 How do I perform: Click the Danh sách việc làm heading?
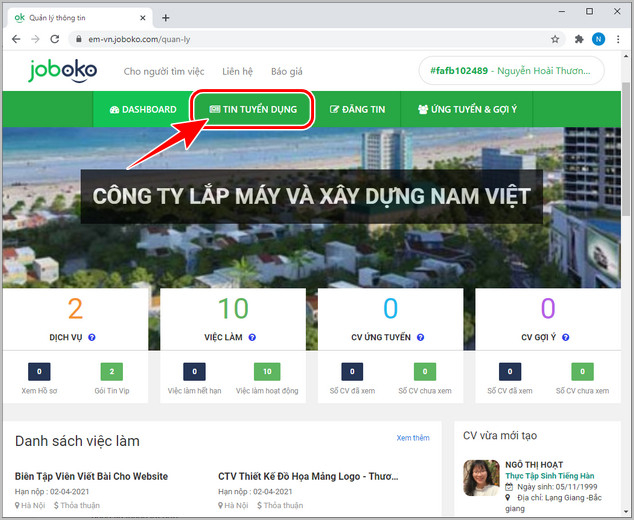(77, 441)
